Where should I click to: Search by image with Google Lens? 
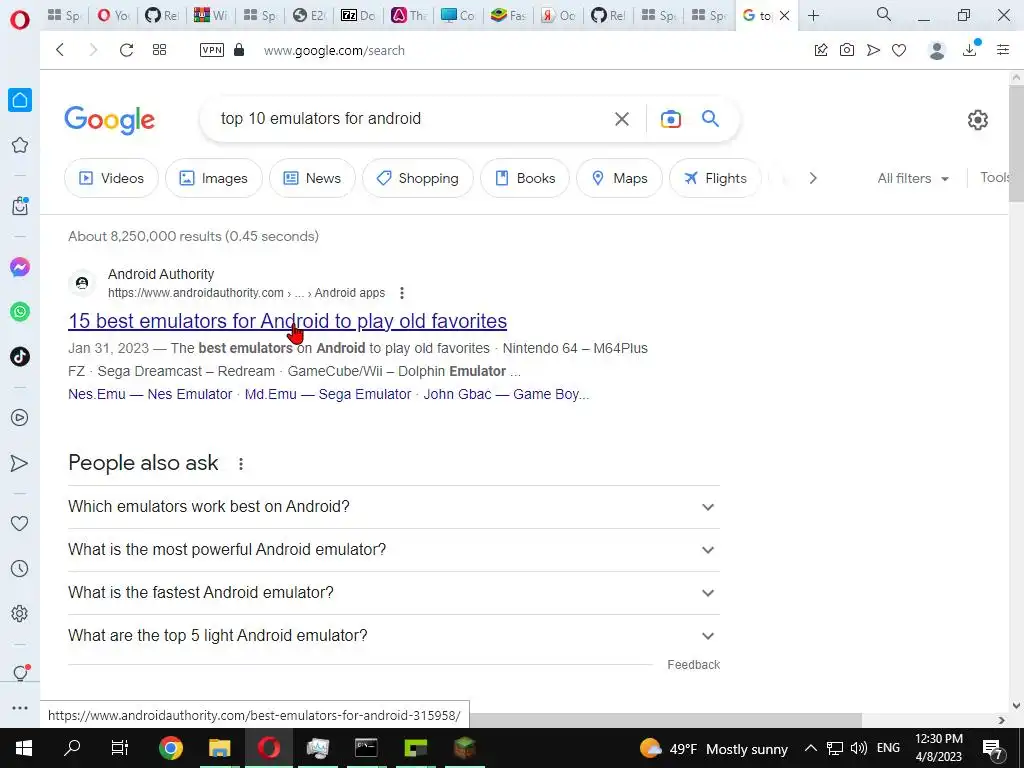tap(671, 119)
